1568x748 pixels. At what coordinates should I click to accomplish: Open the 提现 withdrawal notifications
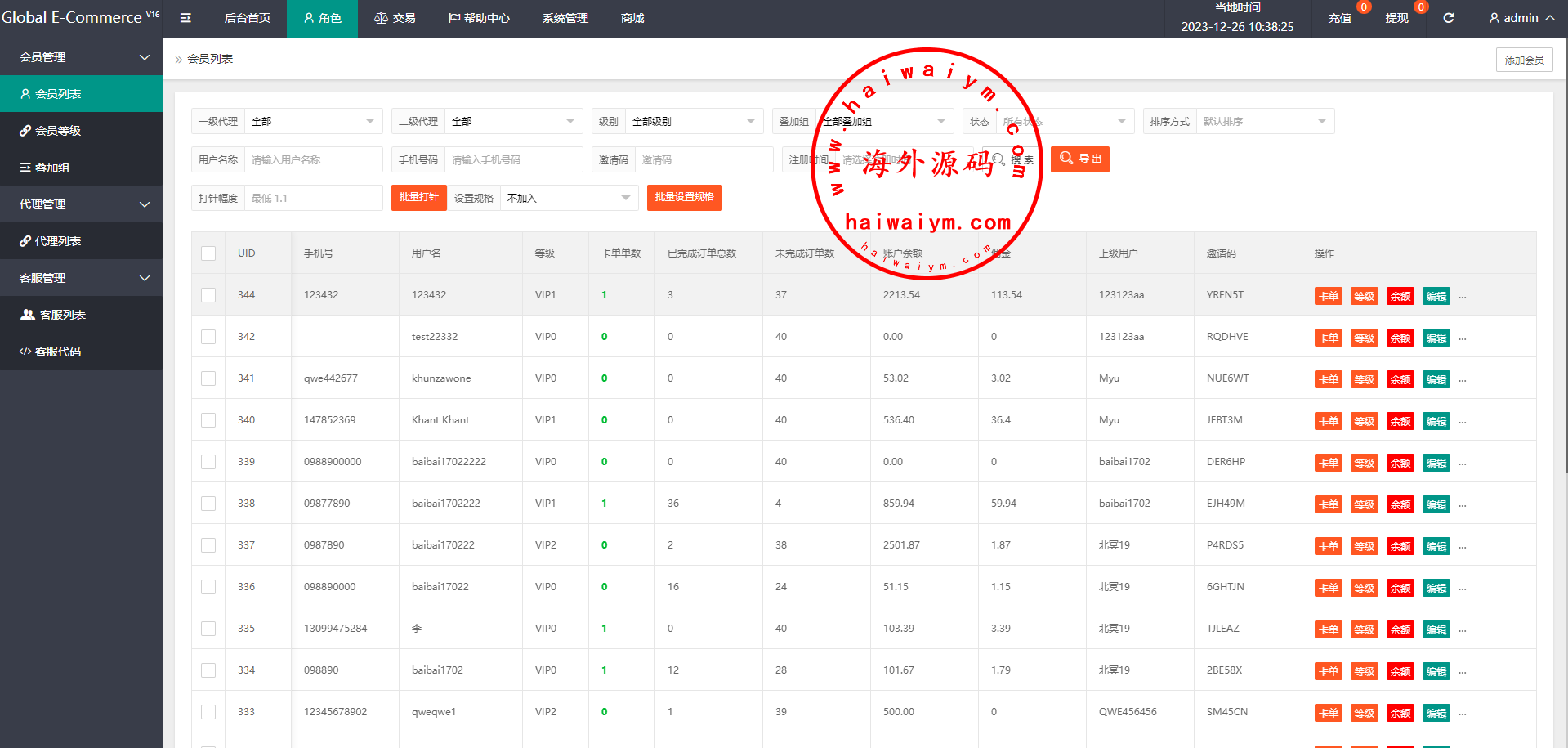pos(1396,18)
